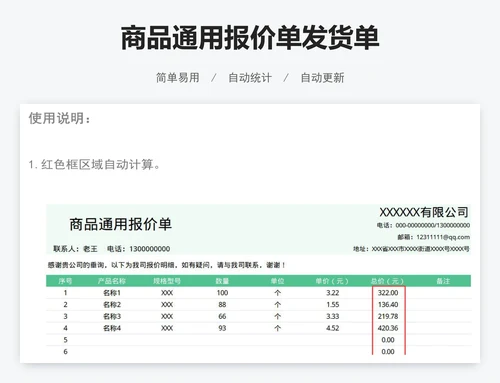Select the quantity cell 93
Image resolution: width=500 pixels, height=383 pixels.
222,328
